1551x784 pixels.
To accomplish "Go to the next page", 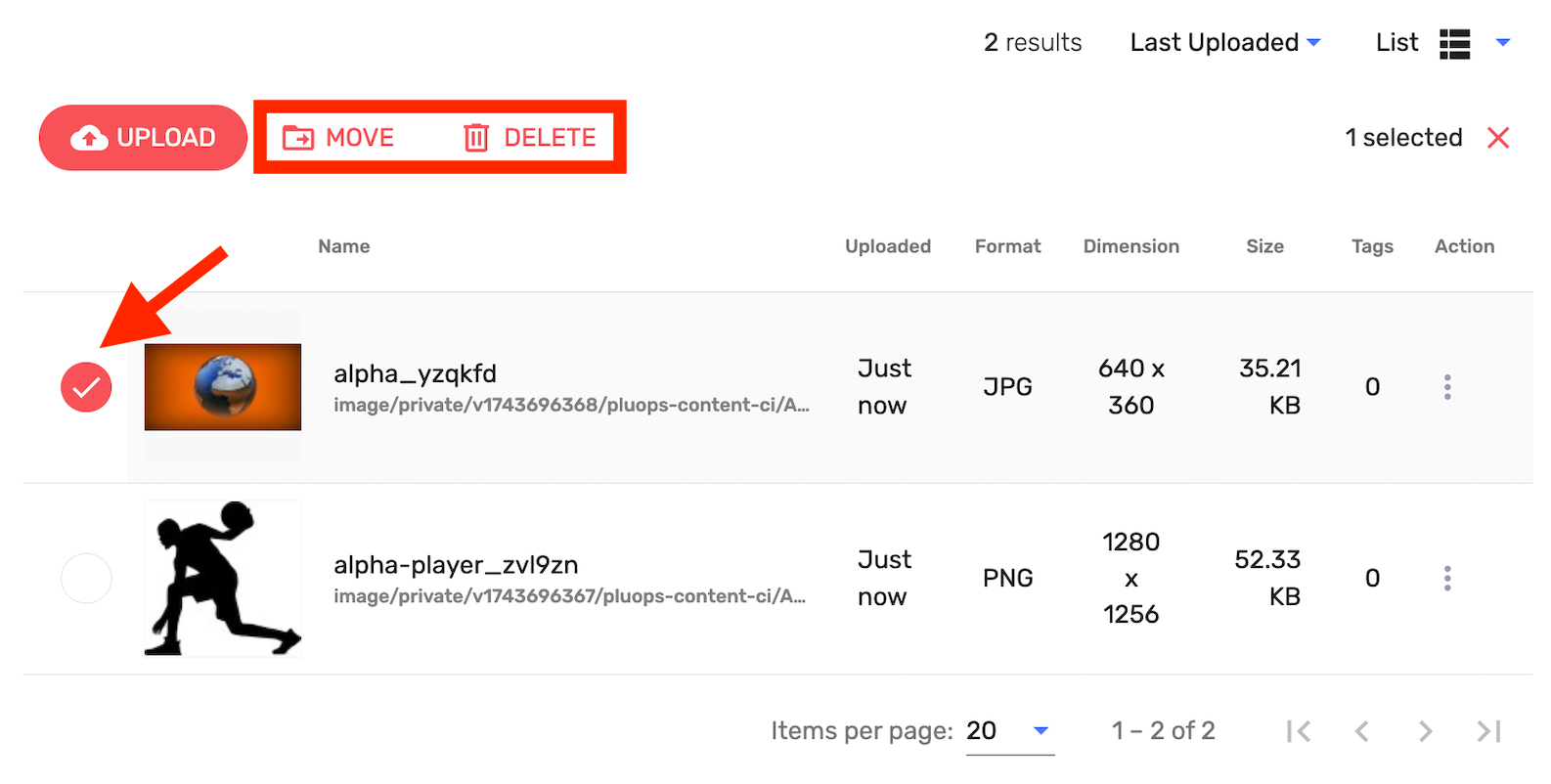I will 1425,731.
